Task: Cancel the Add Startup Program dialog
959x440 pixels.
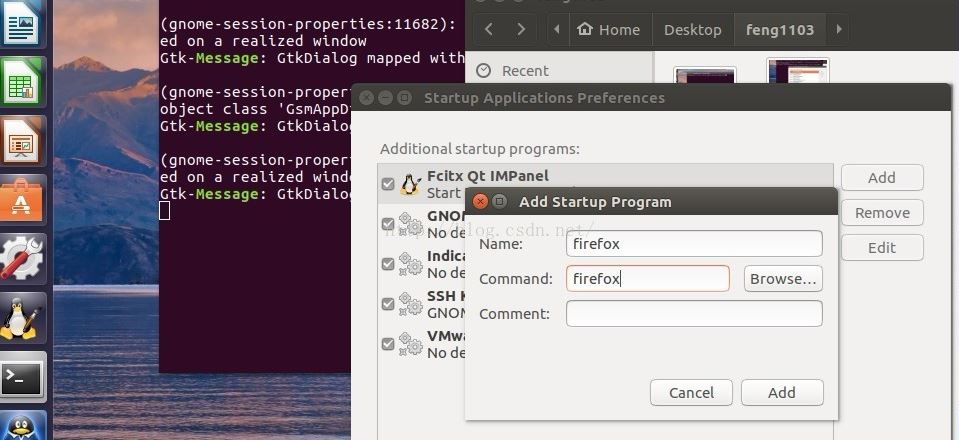Action: (x=691, y=392)
